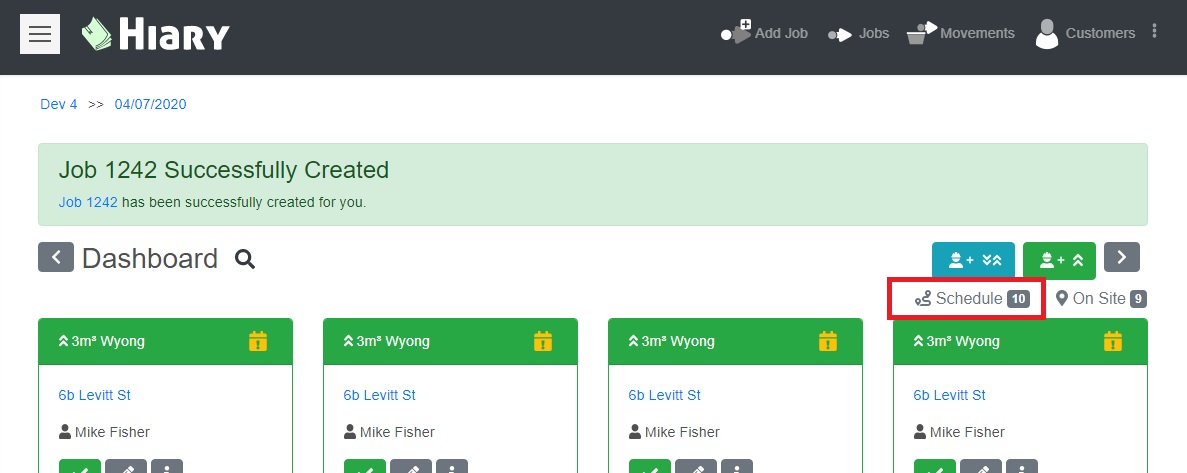Click the Hiary logo
The image size is (1187, 473).
155,34
